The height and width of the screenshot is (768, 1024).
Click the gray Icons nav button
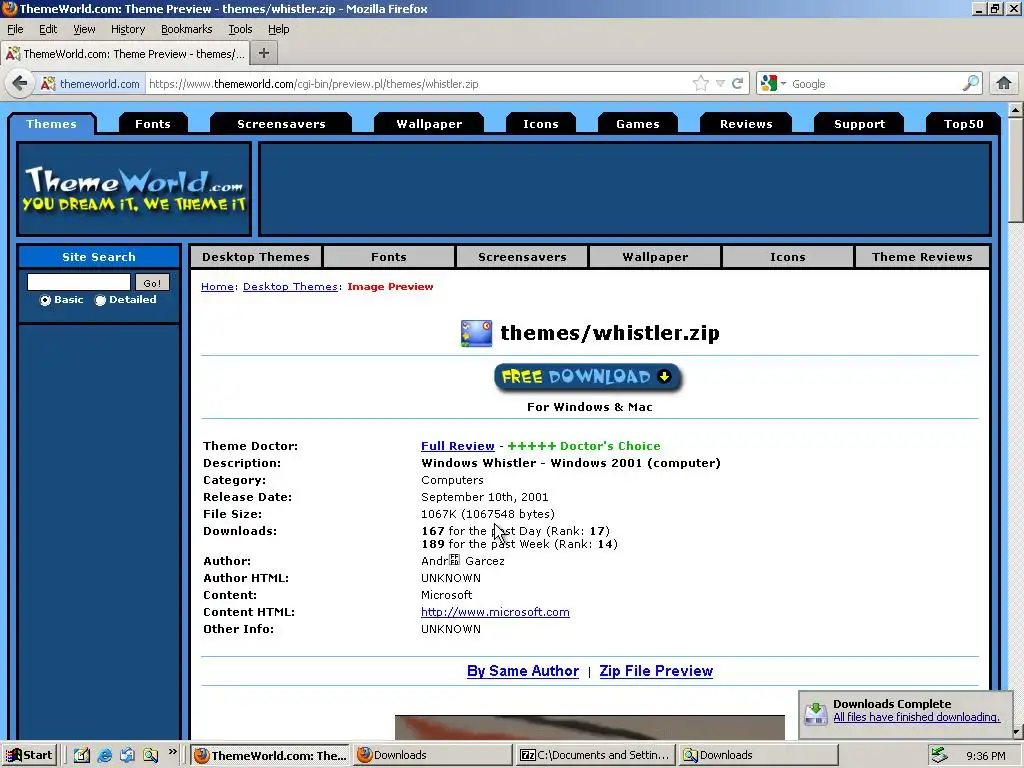788,257
